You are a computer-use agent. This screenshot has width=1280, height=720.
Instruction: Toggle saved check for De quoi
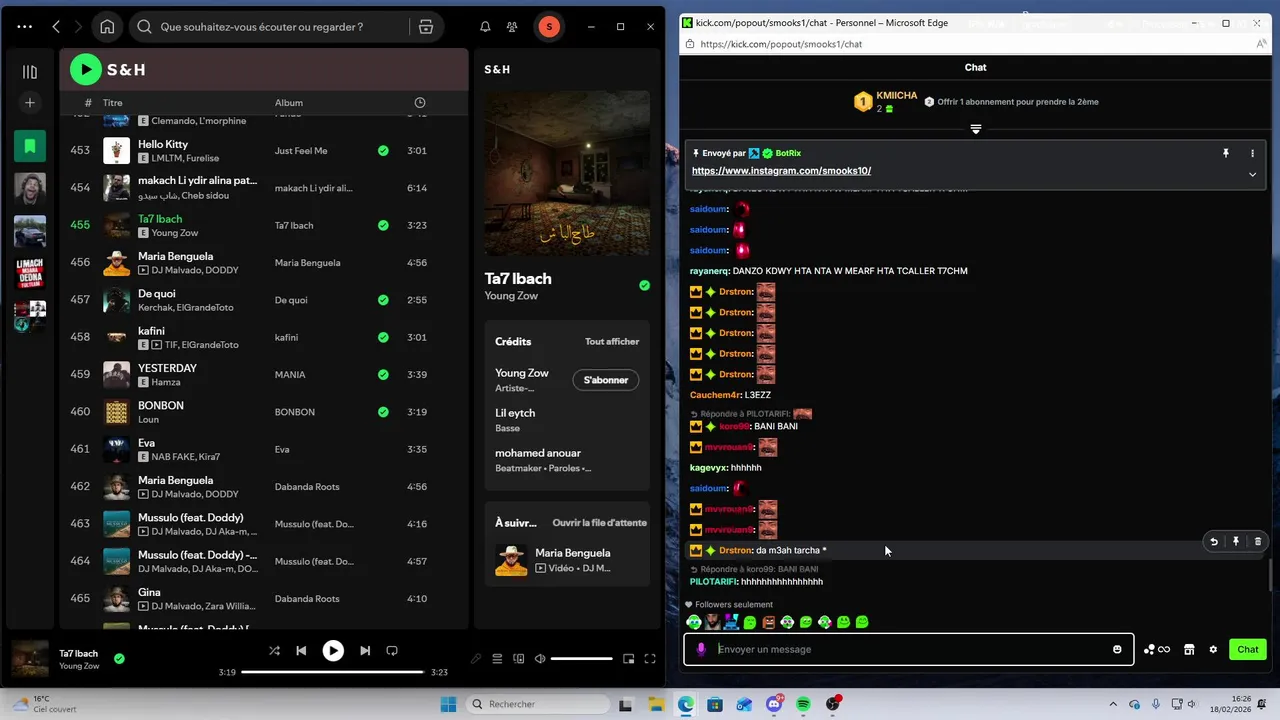click(x=383, y=300)
